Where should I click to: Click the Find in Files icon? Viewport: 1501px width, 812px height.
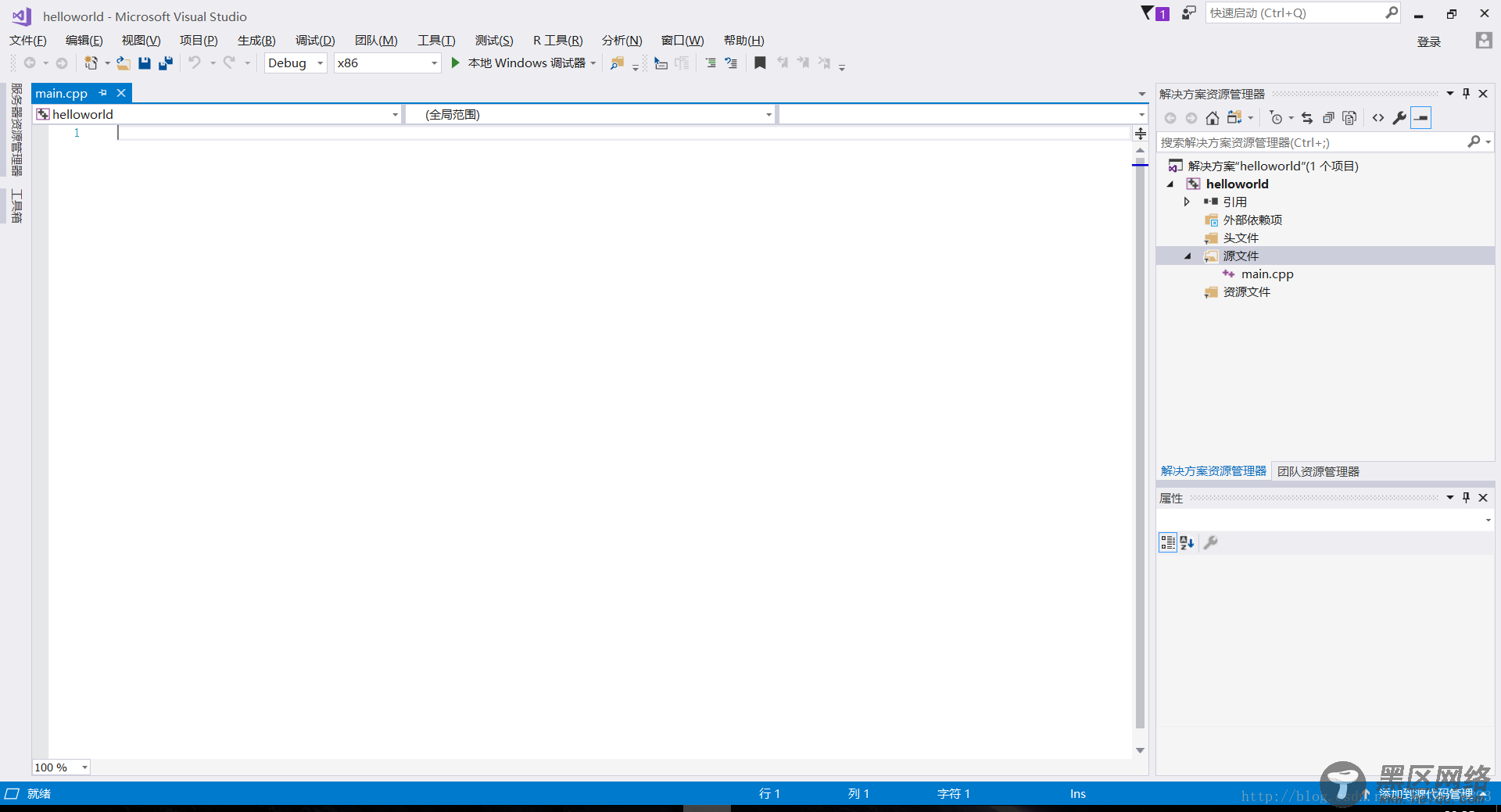pos(617,63)
